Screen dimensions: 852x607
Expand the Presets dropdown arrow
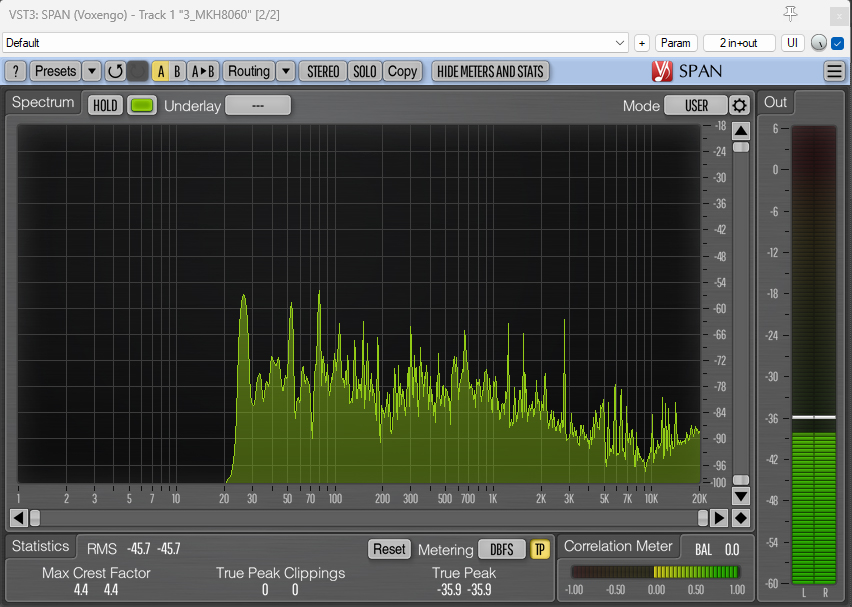pos(92,71)
